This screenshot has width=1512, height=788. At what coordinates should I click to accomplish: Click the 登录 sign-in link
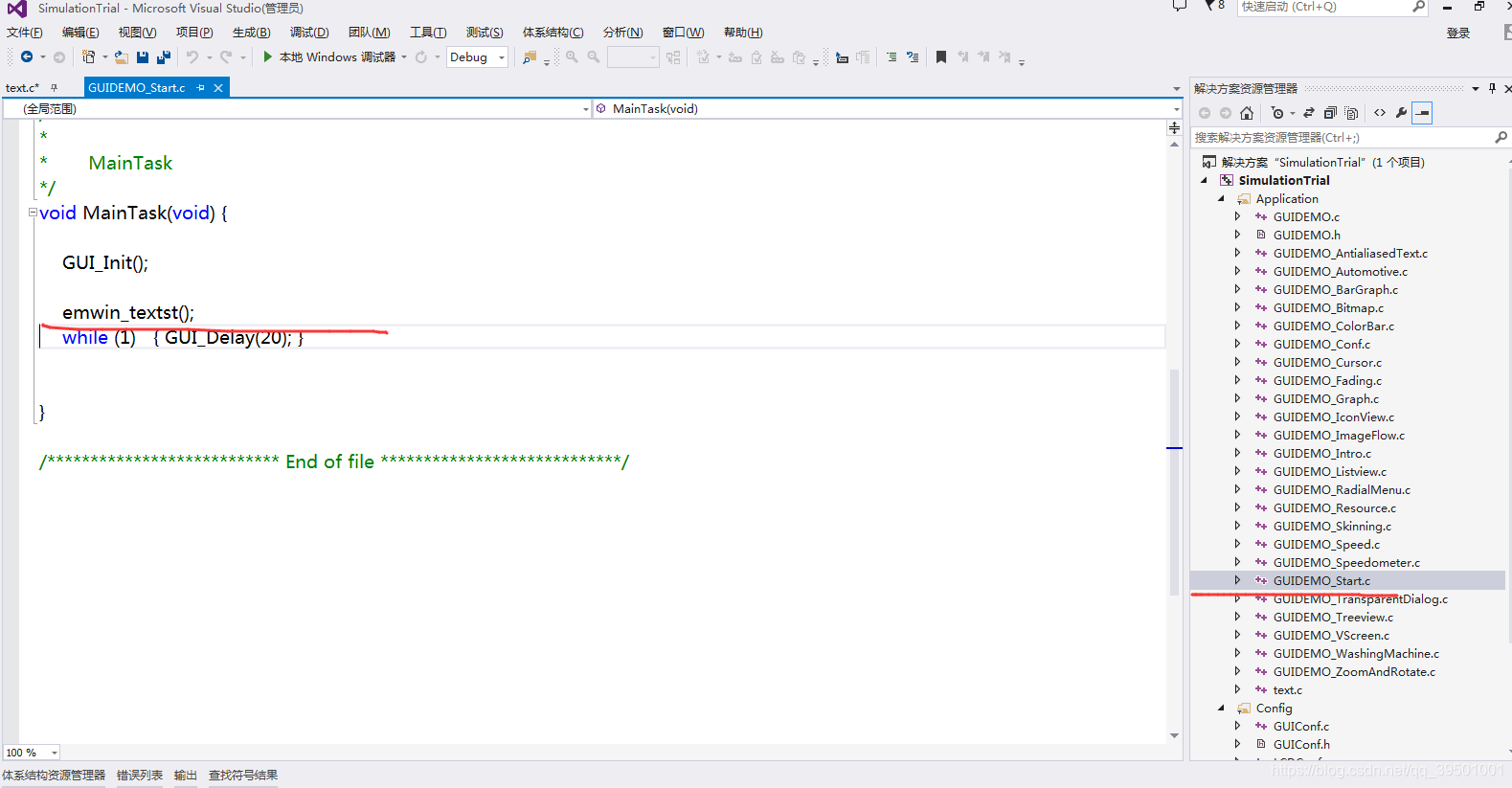[x=1458, y=34]
